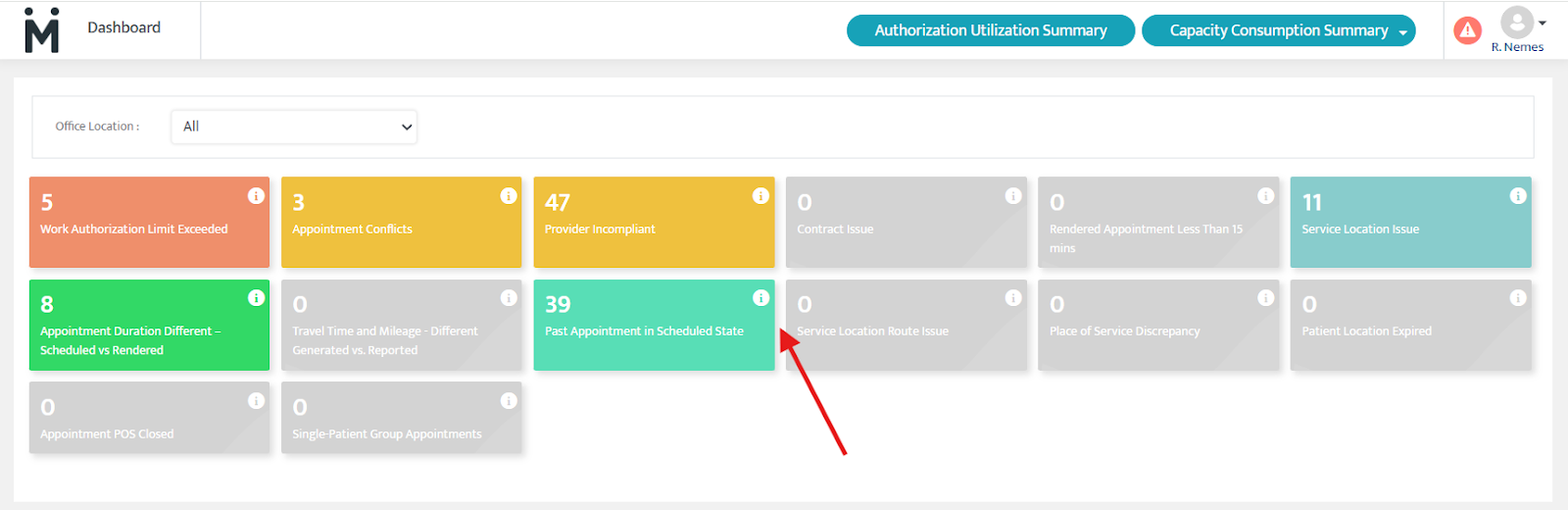Viewport: 1568px width, 510px height.
Task: Expand the Office Location dropdown
Action: pyautogui.click(x=294, y=127)
